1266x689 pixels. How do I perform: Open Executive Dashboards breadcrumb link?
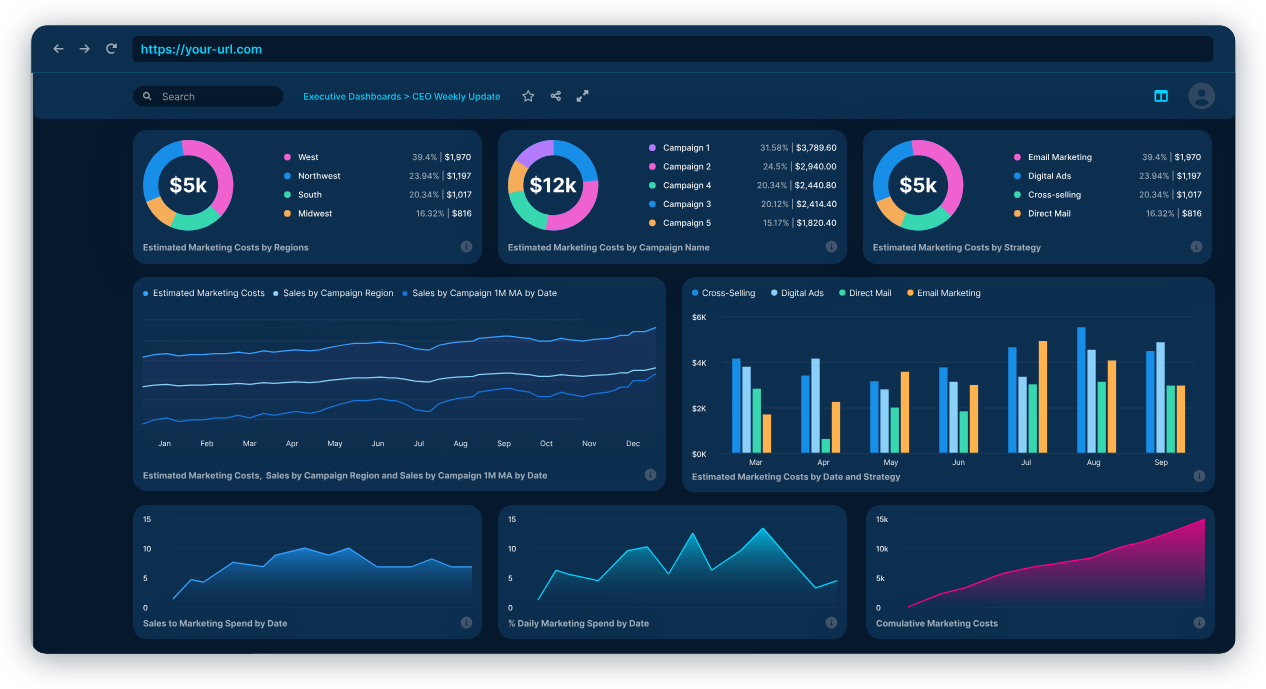(x=352, y=97)
